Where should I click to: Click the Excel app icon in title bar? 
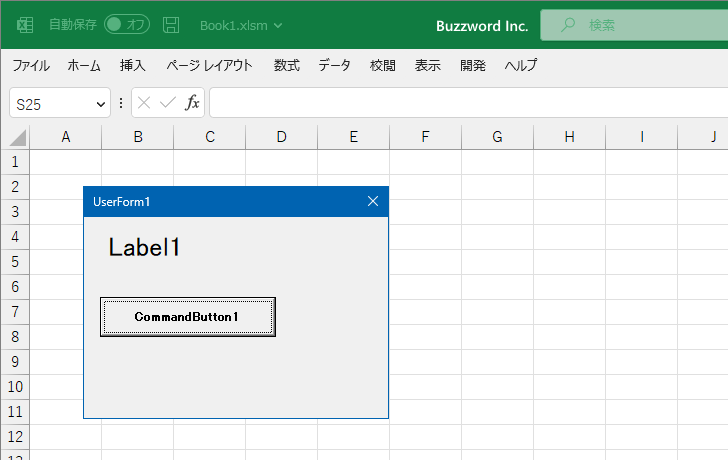25,25
